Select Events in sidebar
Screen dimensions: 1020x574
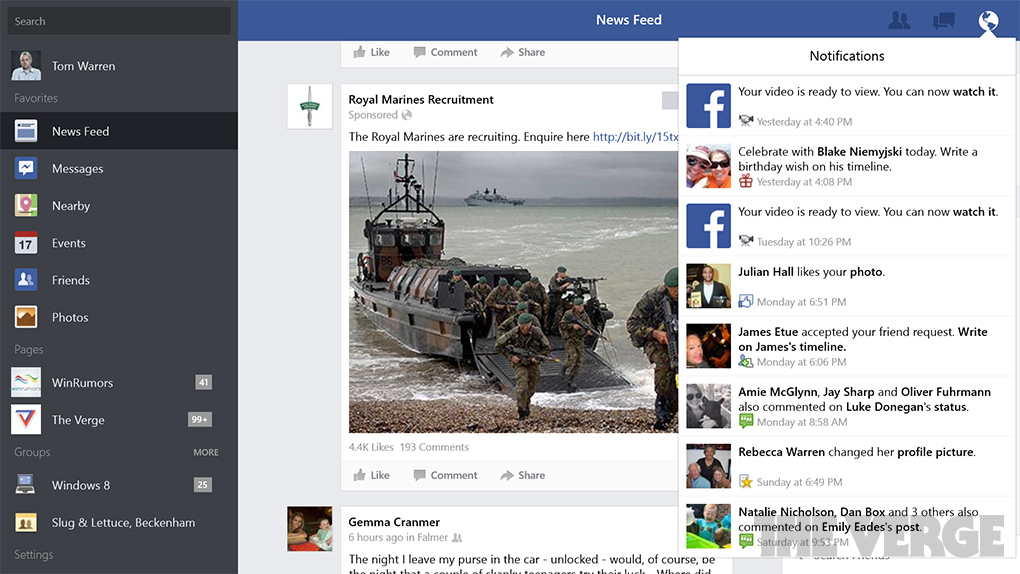119,243
